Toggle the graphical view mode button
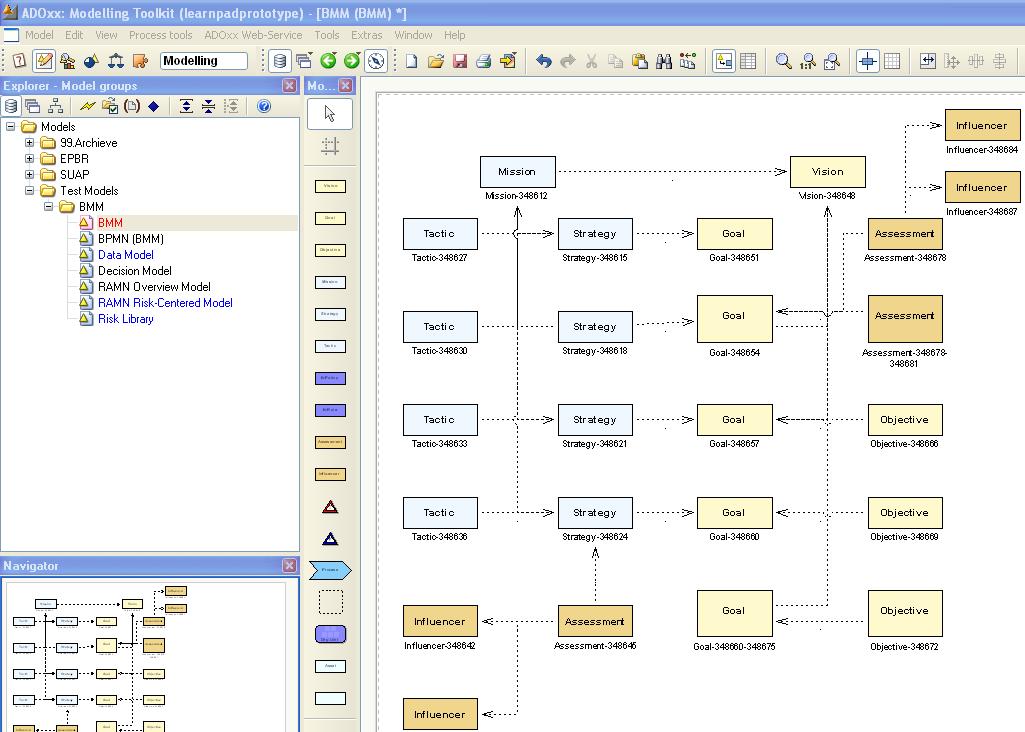The image size is (1025, 732). tap(724, 61)
